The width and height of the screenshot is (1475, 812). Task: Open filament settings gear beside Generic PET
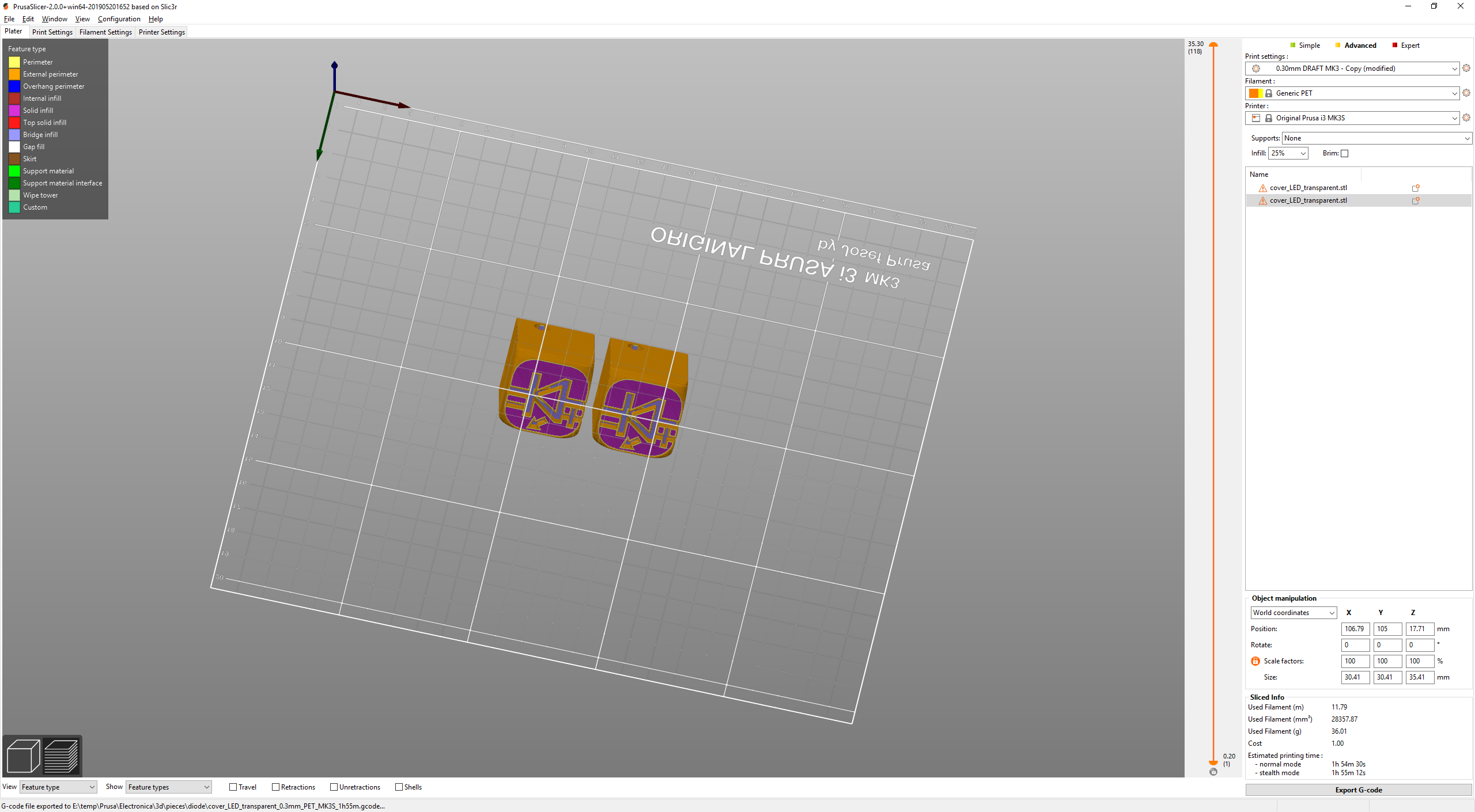coord(1466,93)
